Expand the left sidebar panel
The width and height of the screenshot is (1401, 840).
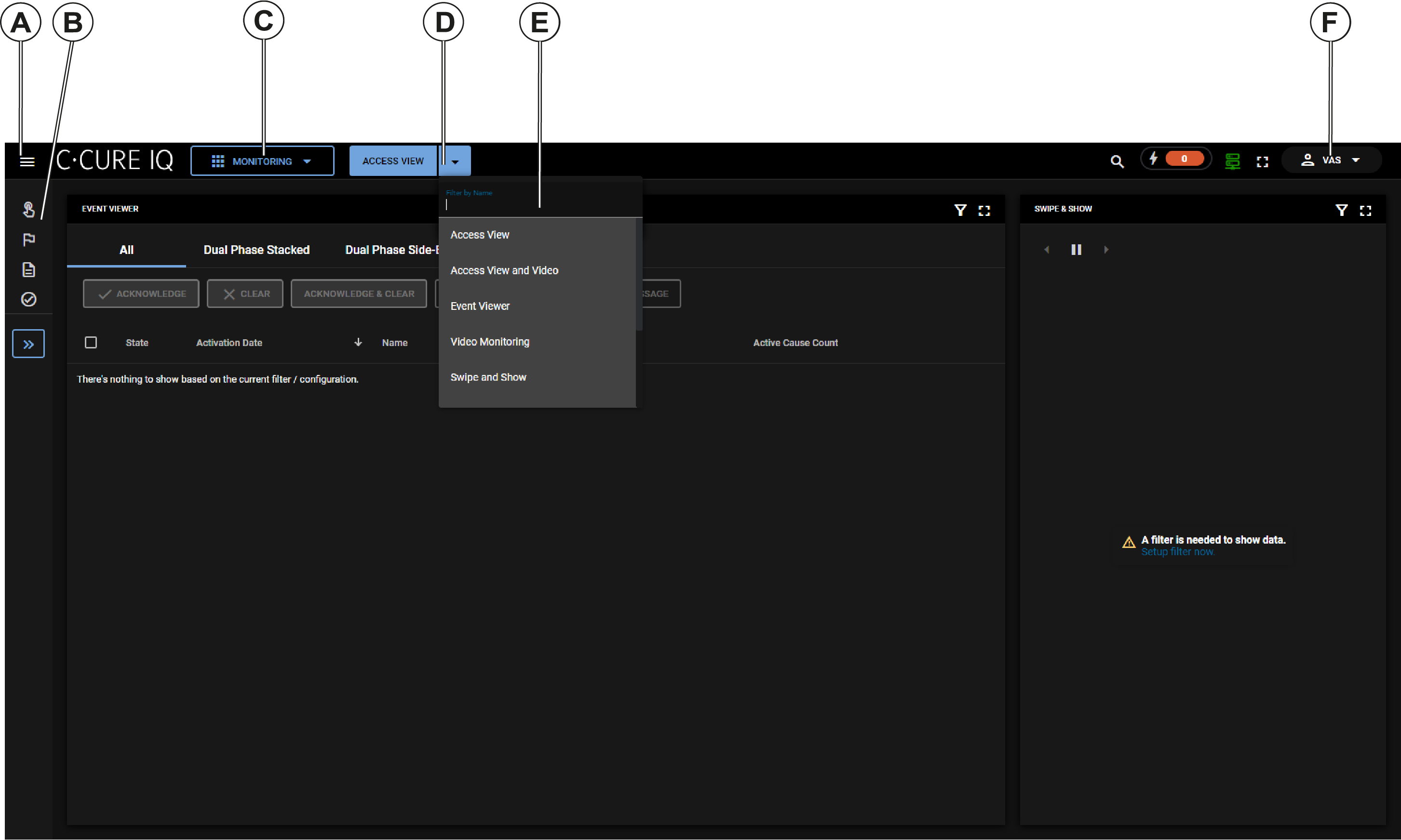[x=28, y=344]
